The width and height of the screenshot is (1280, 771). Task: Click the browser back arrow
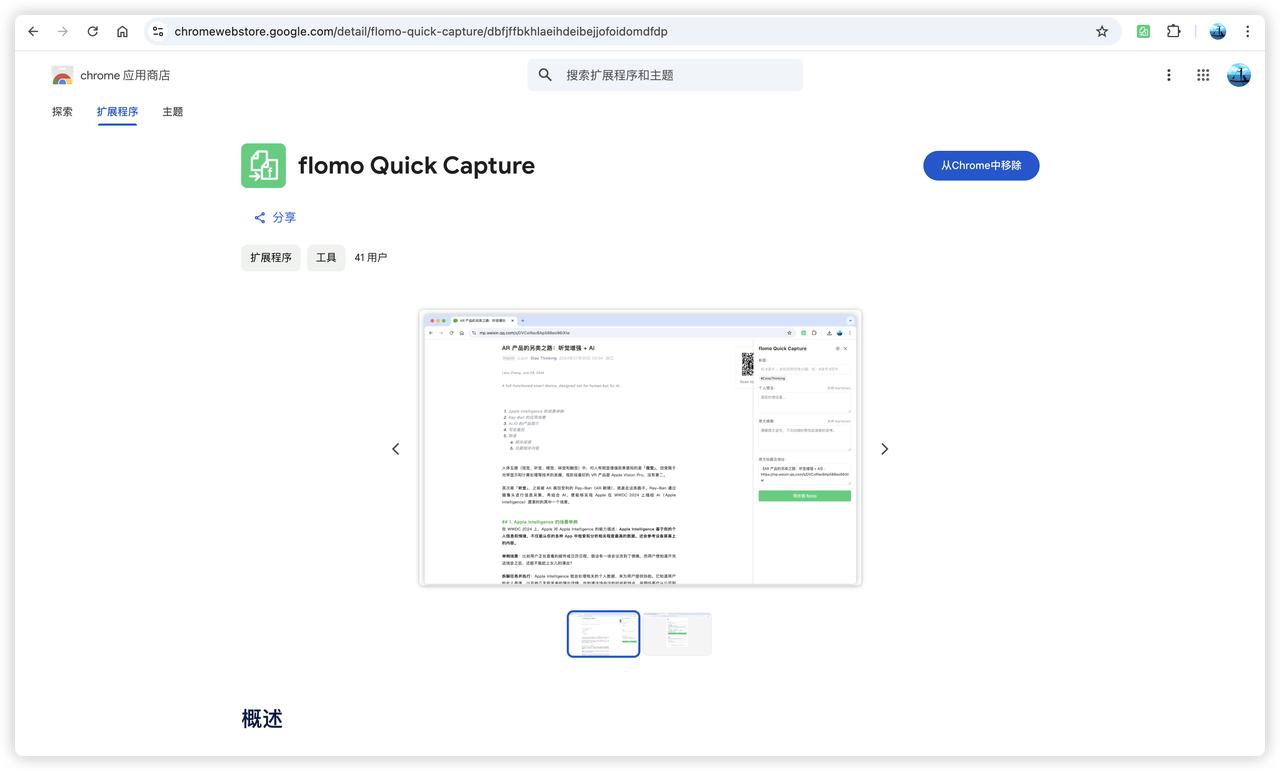33,31
